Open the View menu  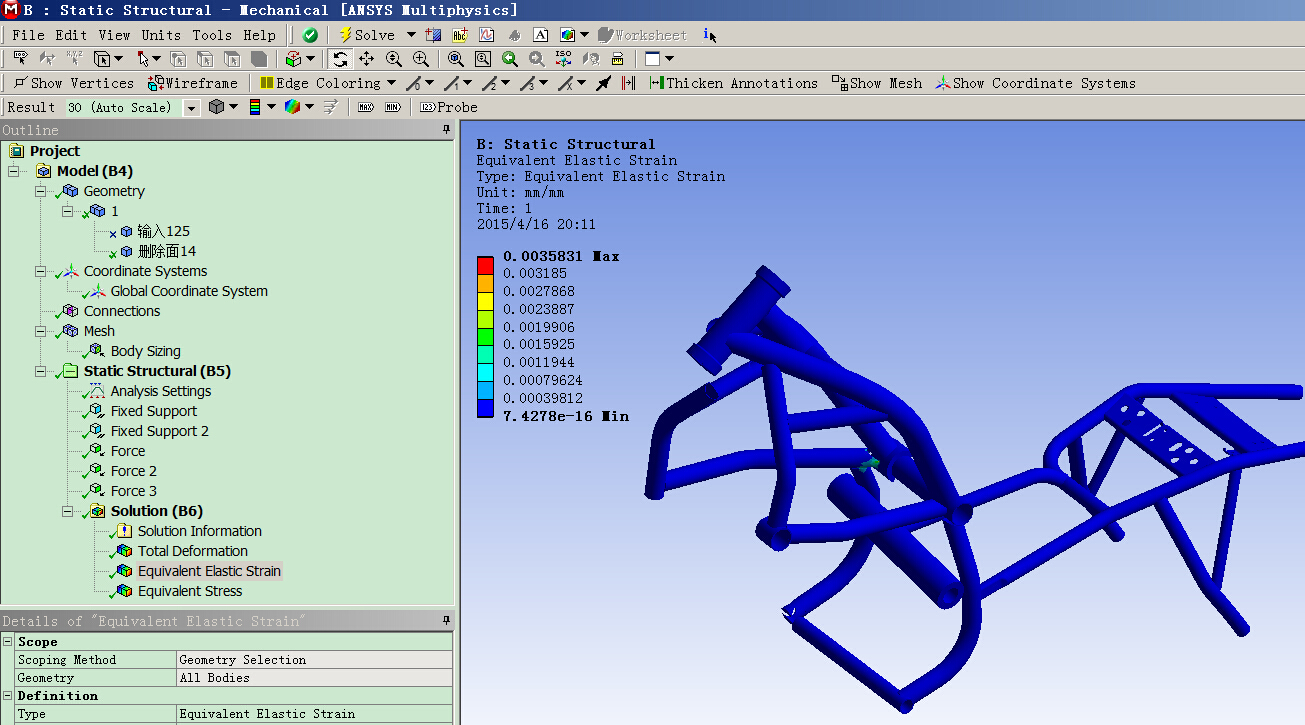[114, 35]
